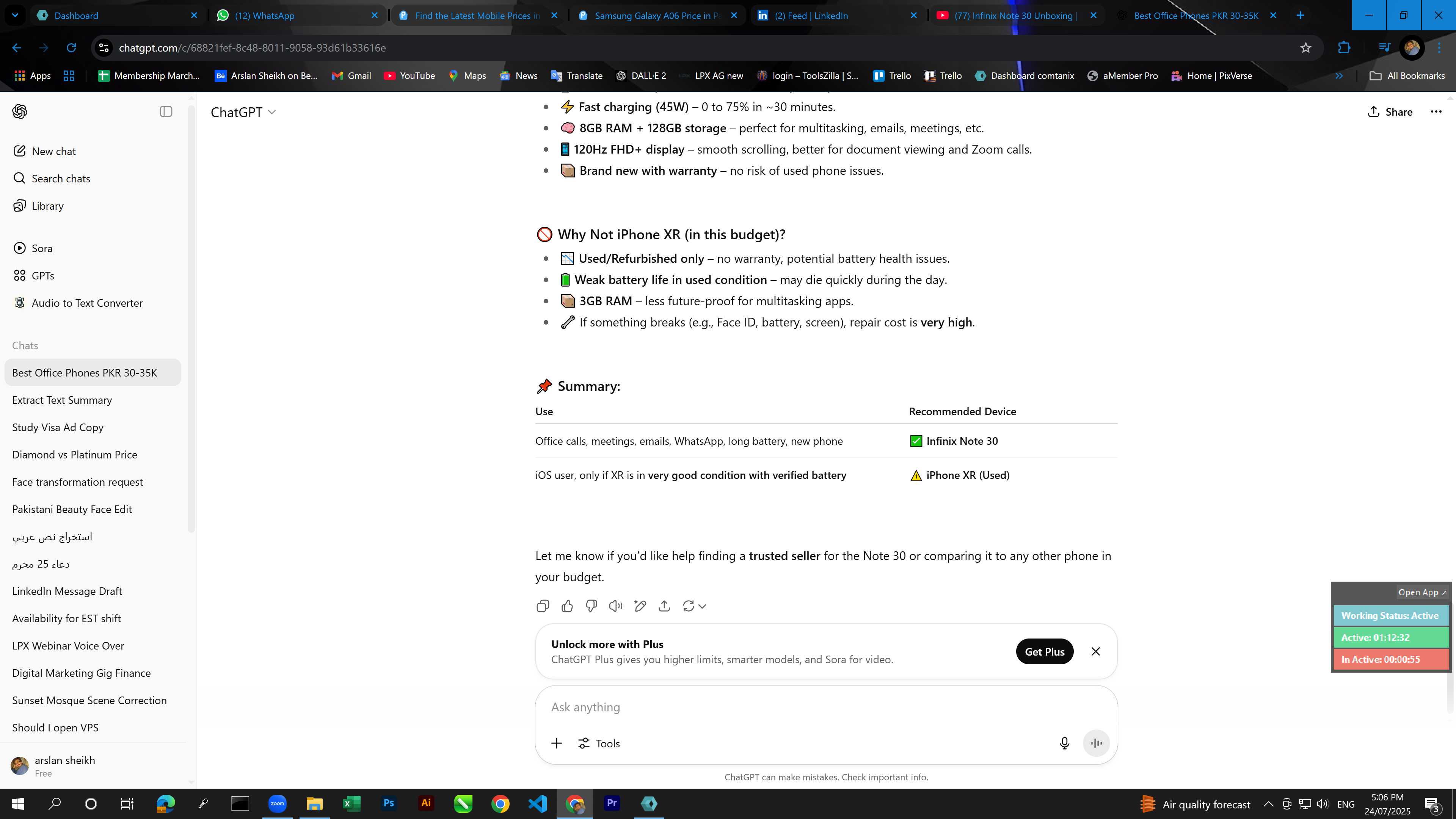
Task: Give thumbs up to the response
Action: [x=567, y=606]
